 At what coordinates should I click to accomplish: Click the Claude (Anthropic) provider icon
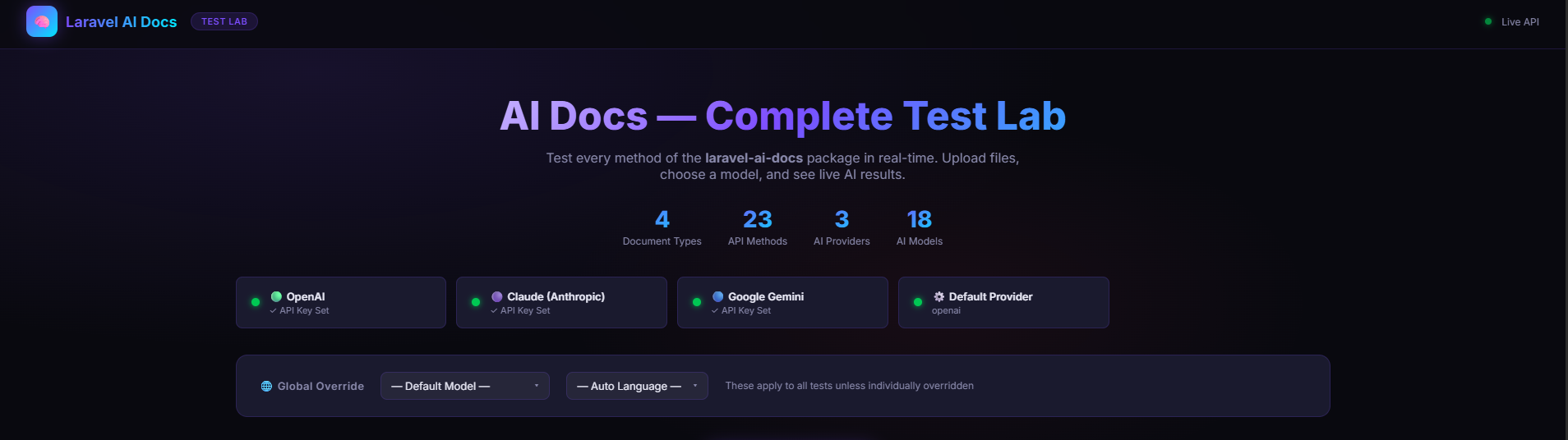pyautogui.click(x=497, y=296)
